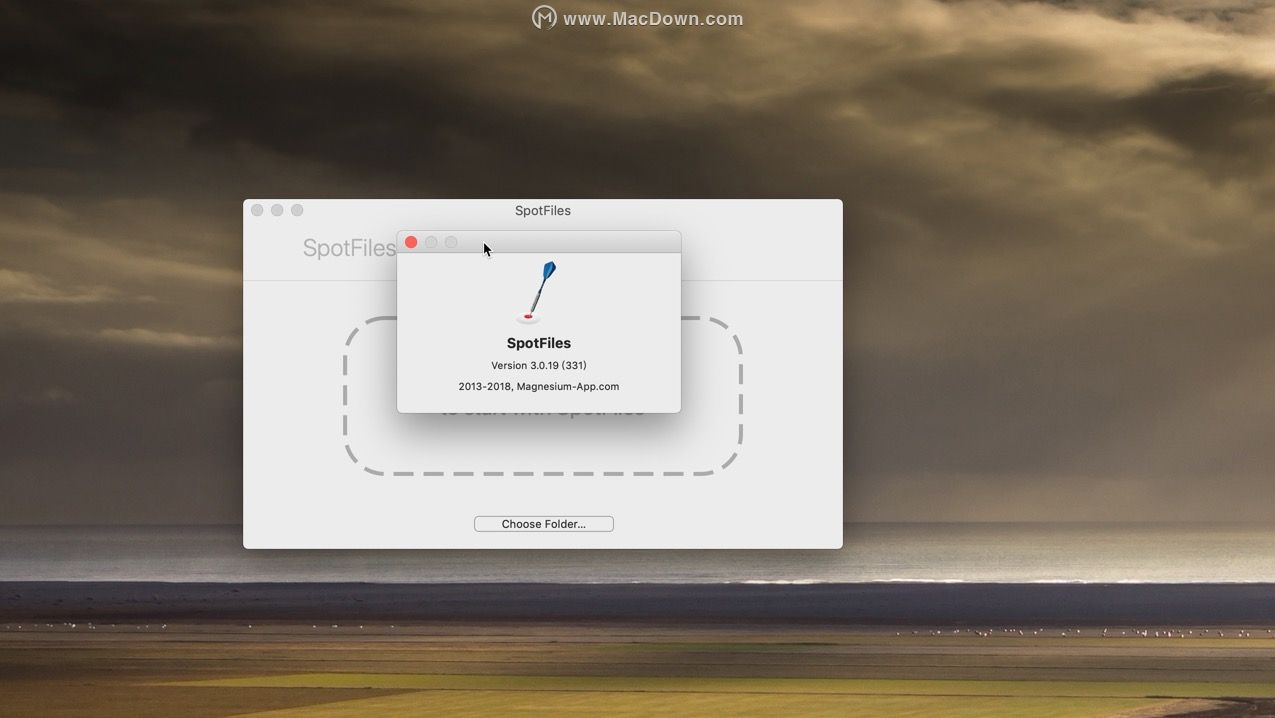This screenshot has width=1275, height=718.
Task: Click the SpotFiles dart app icon
Action: coord(538,293)
